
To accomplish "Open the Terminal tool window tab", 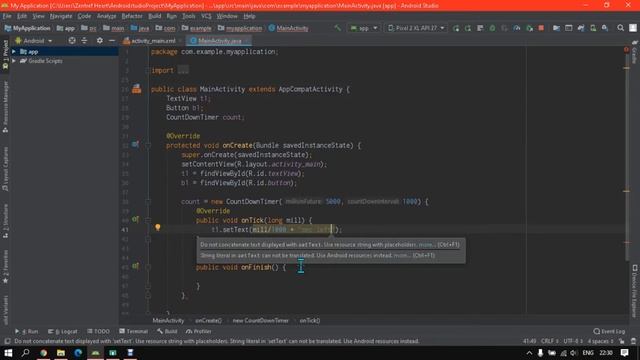I will (x=133, y=331).
